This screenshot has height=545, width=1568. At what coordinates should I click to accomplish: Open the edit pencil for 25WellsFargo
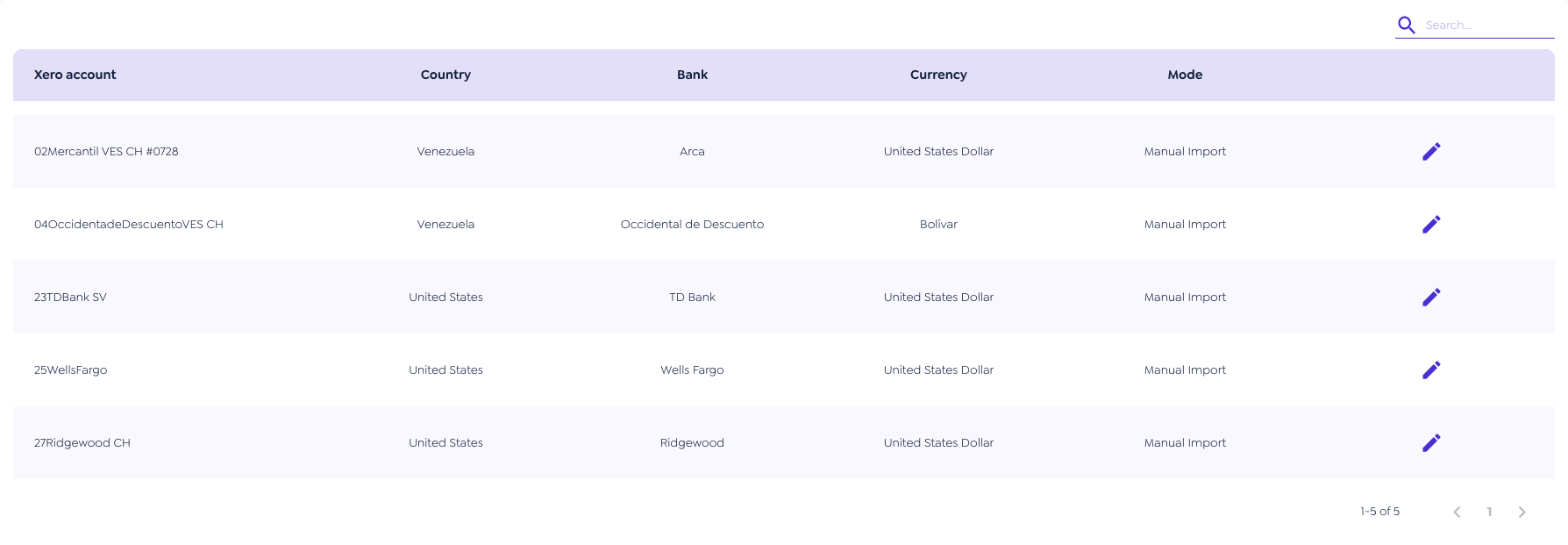[1430, 370]
